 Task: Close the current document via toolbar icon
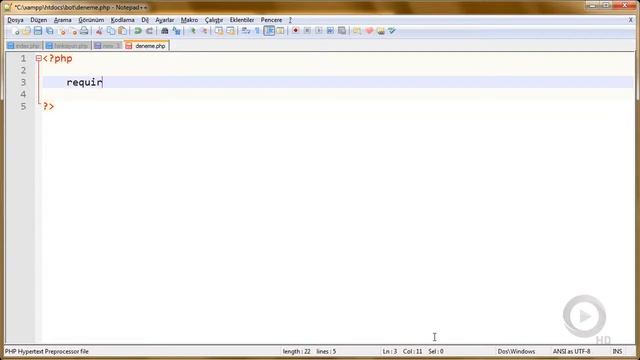(x=62, y=31)
